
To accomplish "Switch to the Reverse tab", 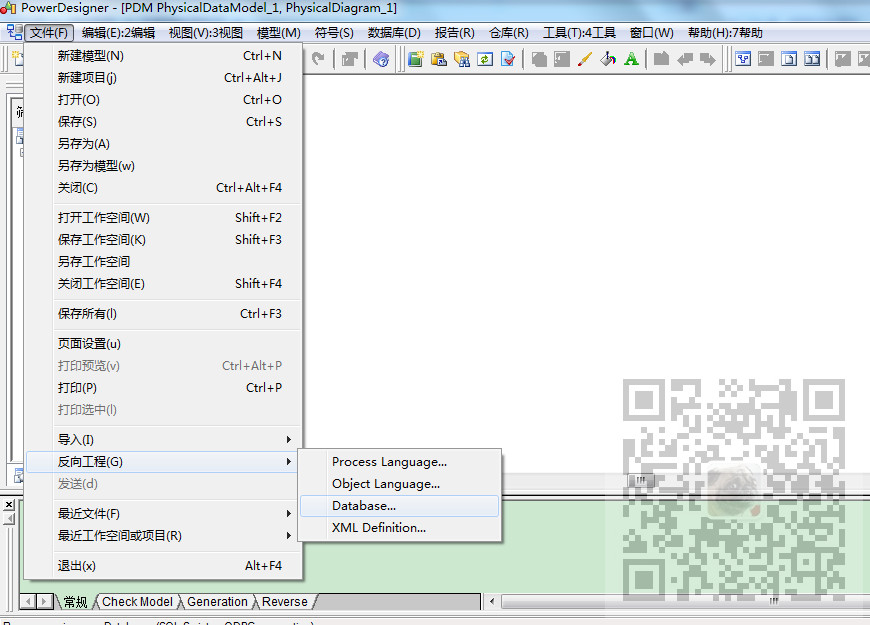I will [x=285, y=601].
